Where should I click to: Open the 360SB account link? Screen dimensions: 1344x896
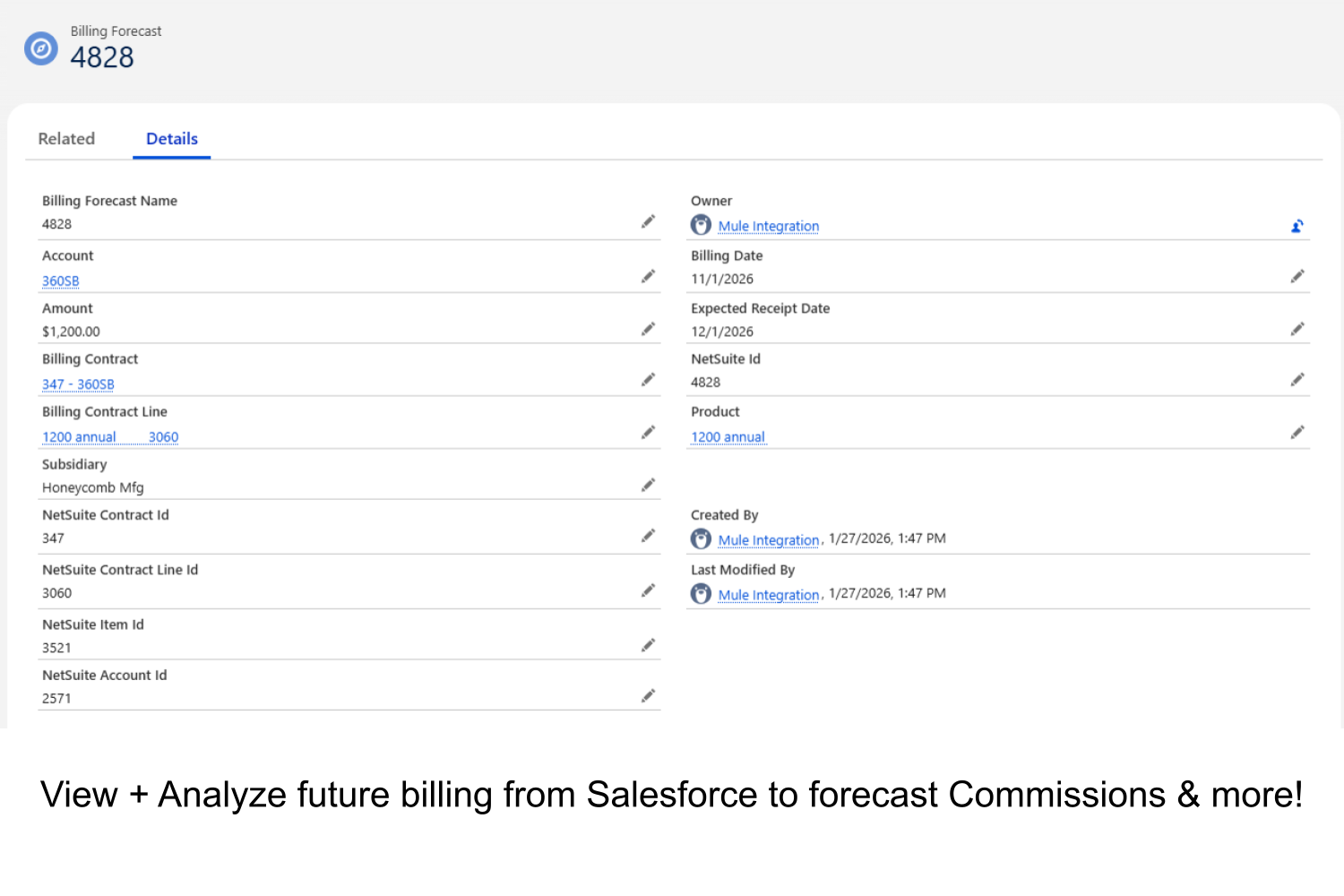60,281
